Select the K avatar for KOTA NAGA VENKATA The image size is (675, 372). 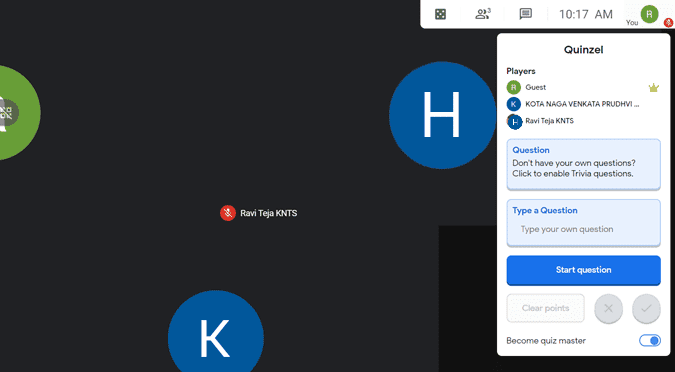pos(514,104)
